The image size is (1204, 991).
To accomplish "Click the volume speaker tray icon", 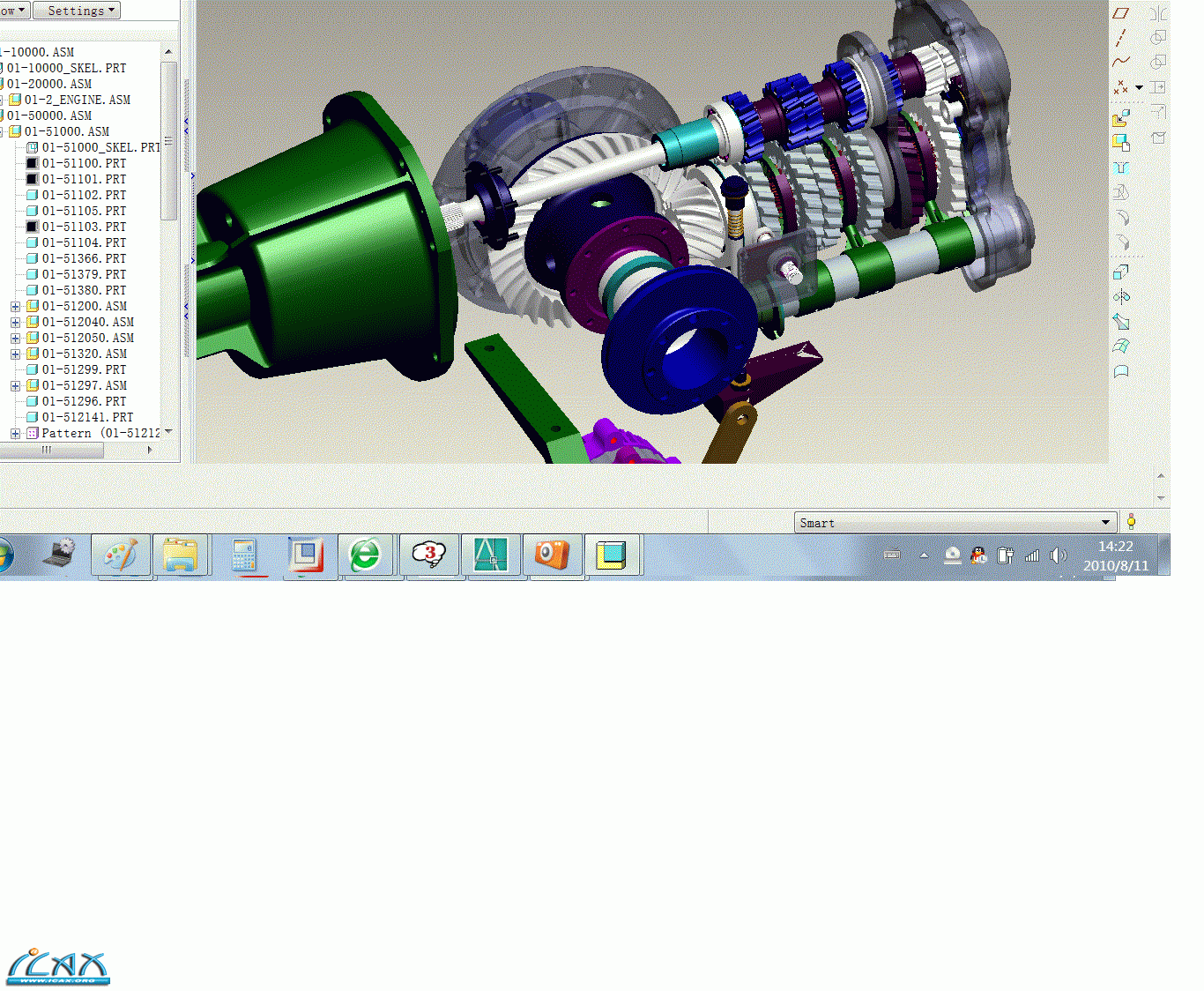I will pyautogui.click(x=1059, y=555).
